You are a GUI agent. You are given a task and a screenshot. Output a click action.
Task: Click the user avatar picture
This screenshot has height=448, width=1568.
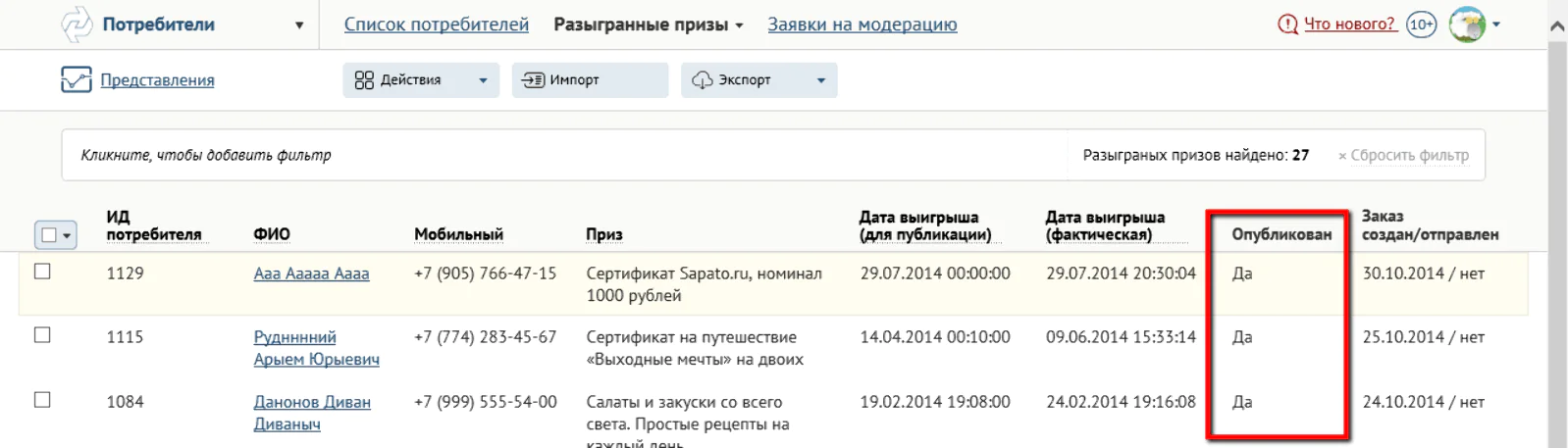pos(1467,25)
